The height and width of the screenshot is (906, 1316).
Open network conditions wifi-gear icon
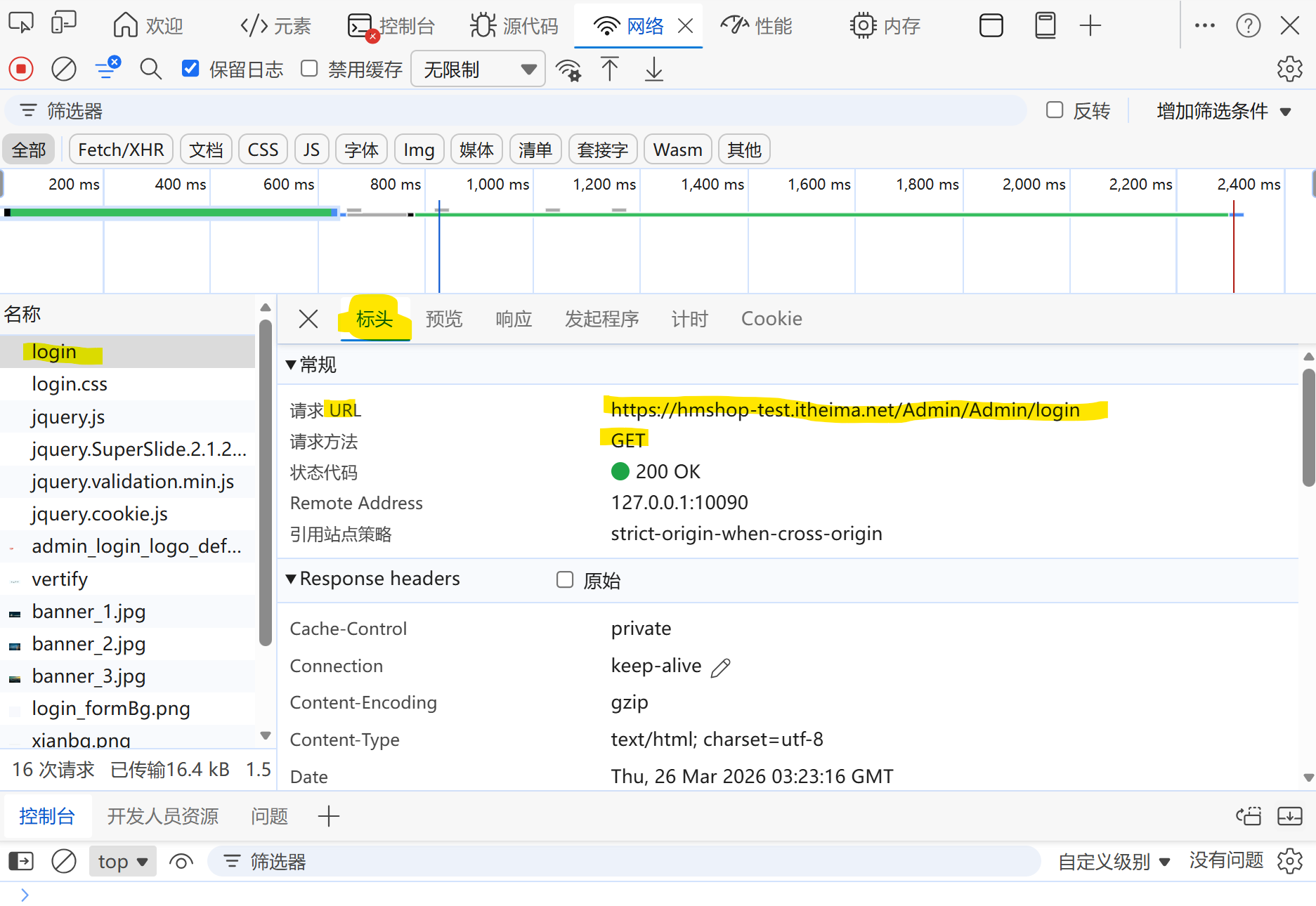tap(568, 70)
